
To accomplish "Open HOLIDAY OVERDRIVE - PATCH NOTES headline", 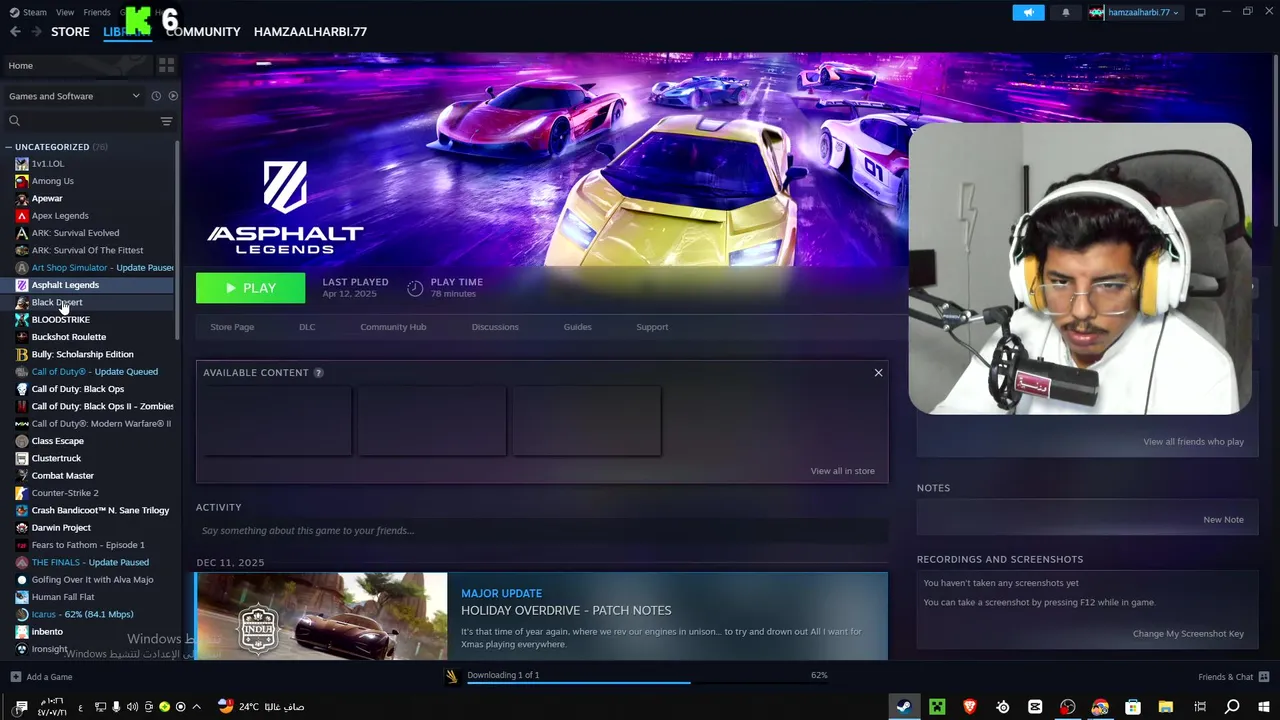I will (566, 610).
